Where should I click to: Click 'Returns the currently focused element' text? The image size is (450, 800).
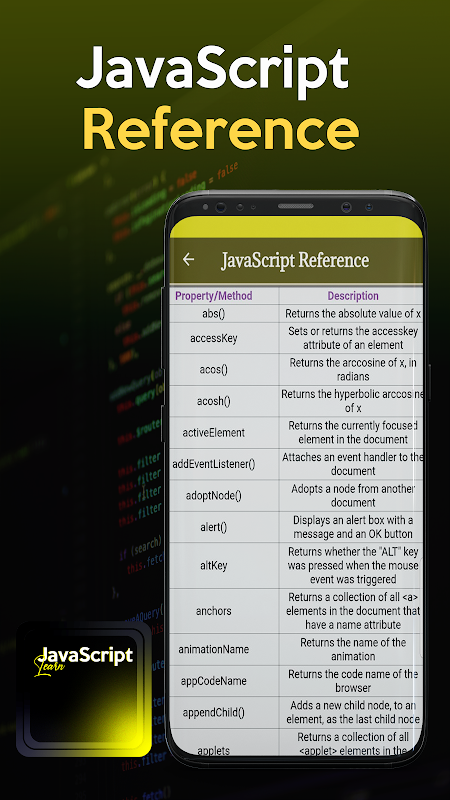pyautogui.click(x=353, y=433)
